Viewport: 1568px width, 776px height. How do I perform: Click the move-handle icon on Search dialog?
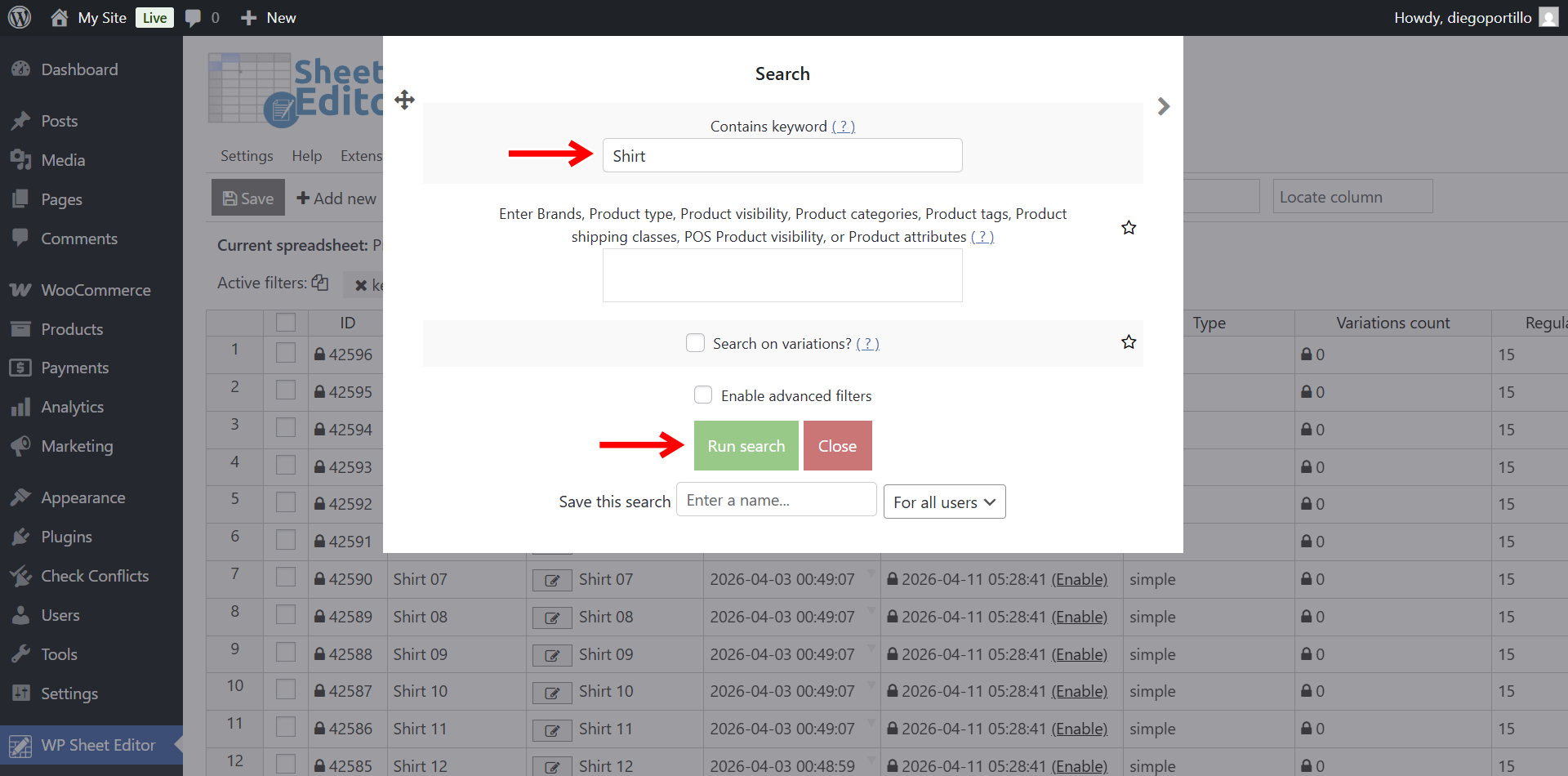404,100
